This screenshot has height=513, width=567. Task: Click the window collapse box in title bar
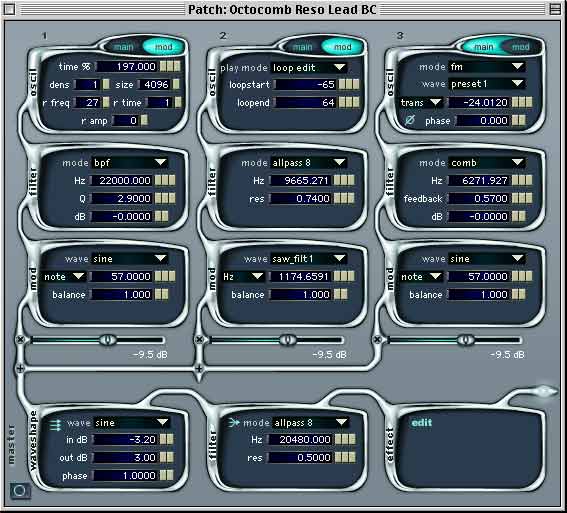[555, 9]
